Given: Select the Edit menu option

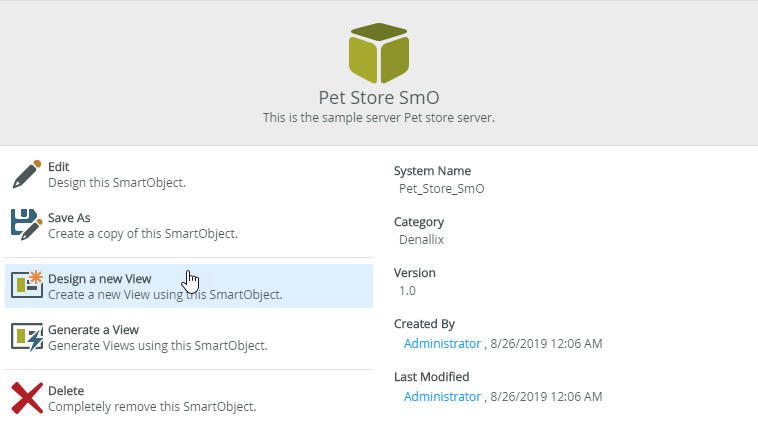Looking at the screenshot, I should pos(59,167).
